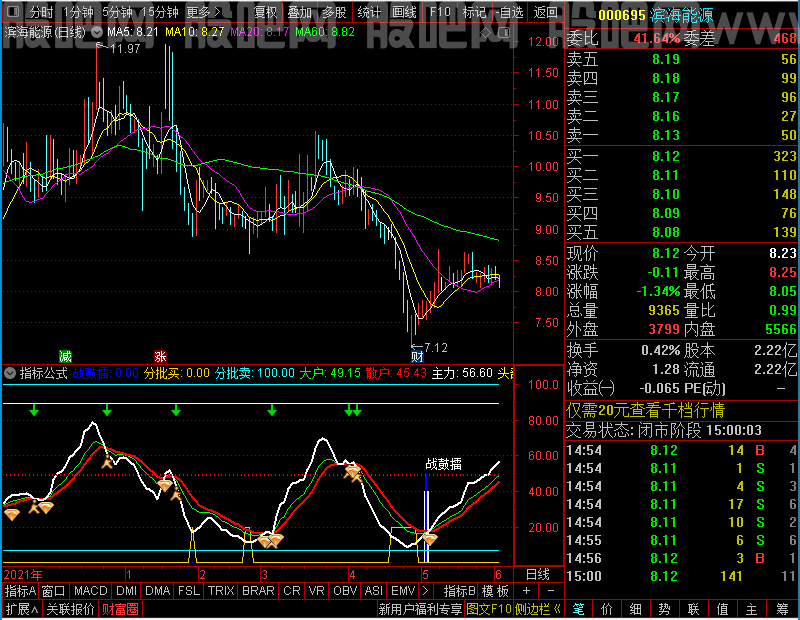Image resolution: width=800 pixels, height=620 pixels.
Task: Click the 返回 back button
Action: [x=545, y=12]
